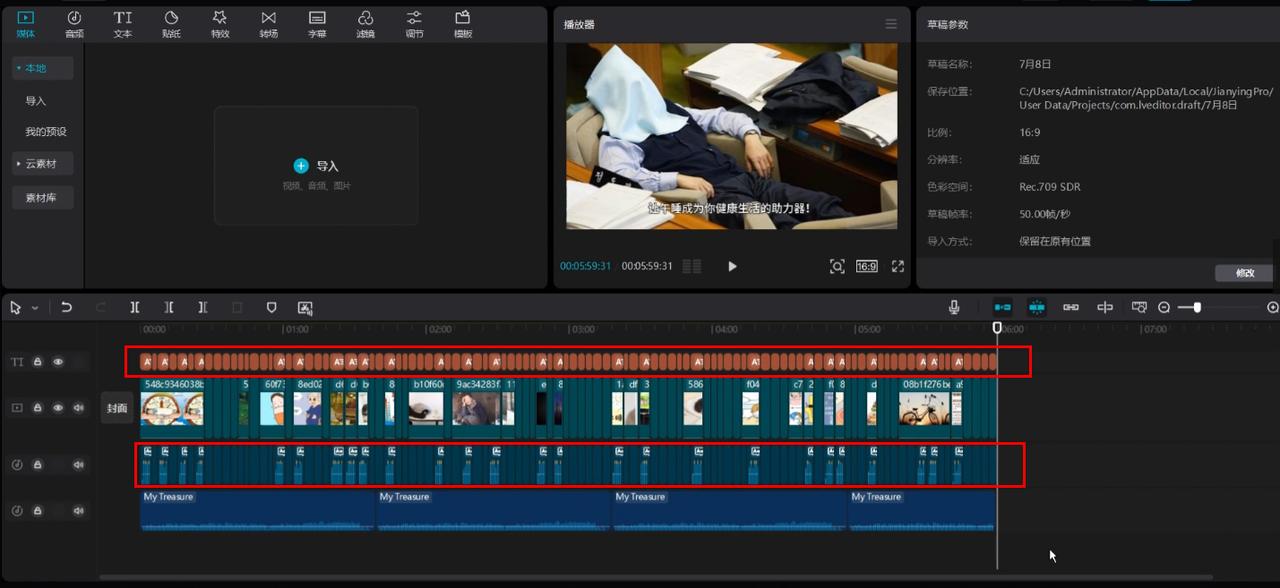This screenshot has height=588, width=1280.
Task: Add a marker with the shield icon
Action: (x=271, y=308)
